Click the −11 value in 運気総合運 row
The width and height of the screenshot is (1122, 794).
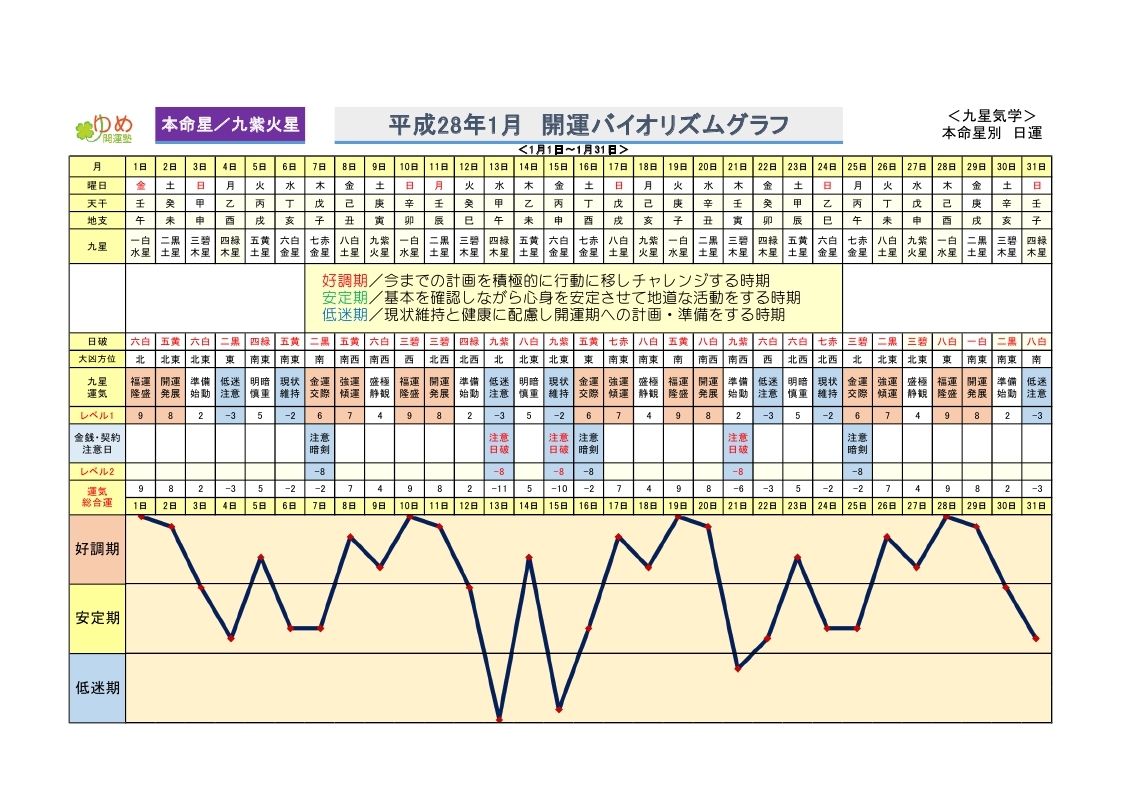tap(499, 489)
